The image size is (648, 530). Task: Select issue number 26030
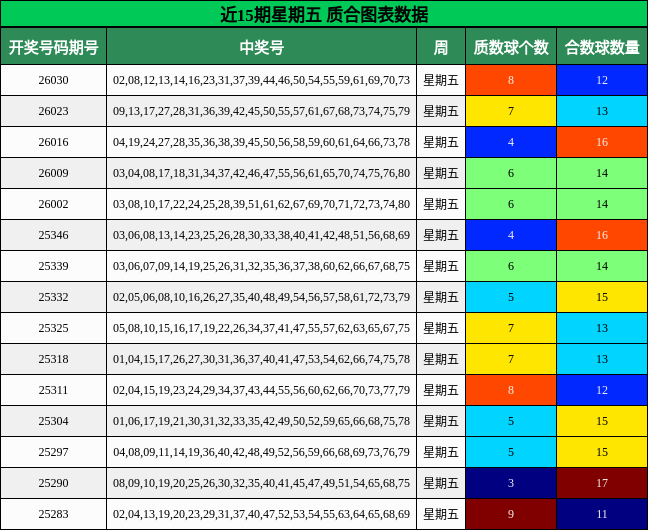[x=53, y=80]
